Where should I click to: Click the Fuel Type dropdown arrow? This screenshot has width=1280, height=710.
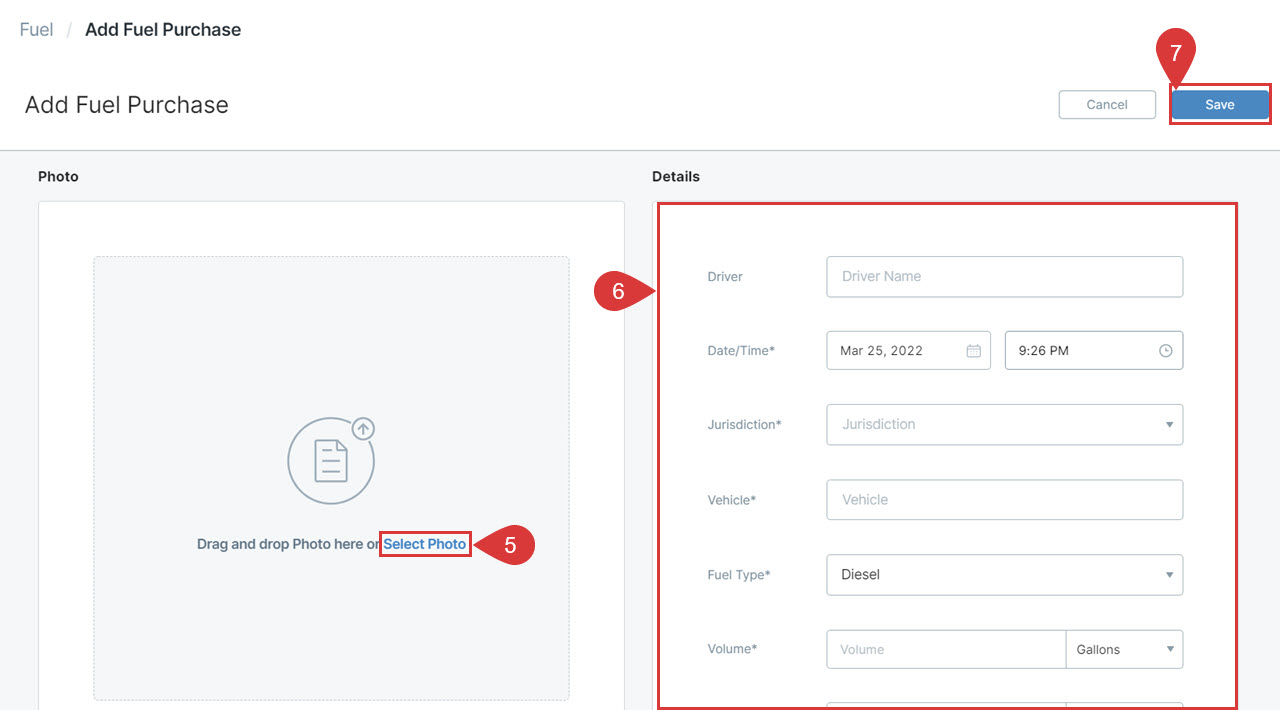coord(1169,575)
